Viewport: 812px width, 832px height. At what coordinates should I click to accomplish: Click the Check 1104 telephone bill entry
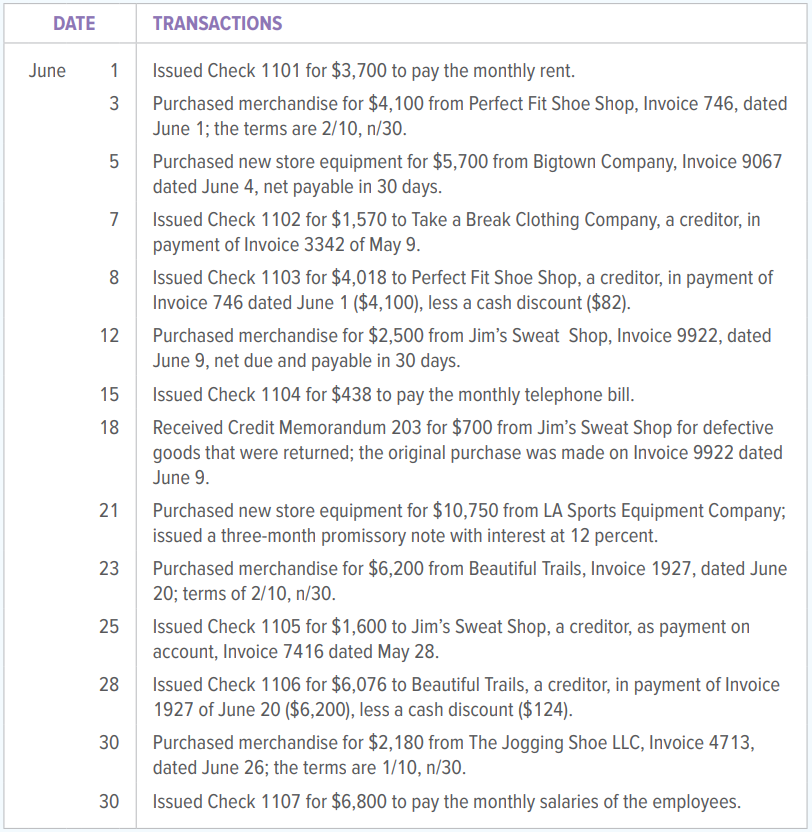pos(394,395)
